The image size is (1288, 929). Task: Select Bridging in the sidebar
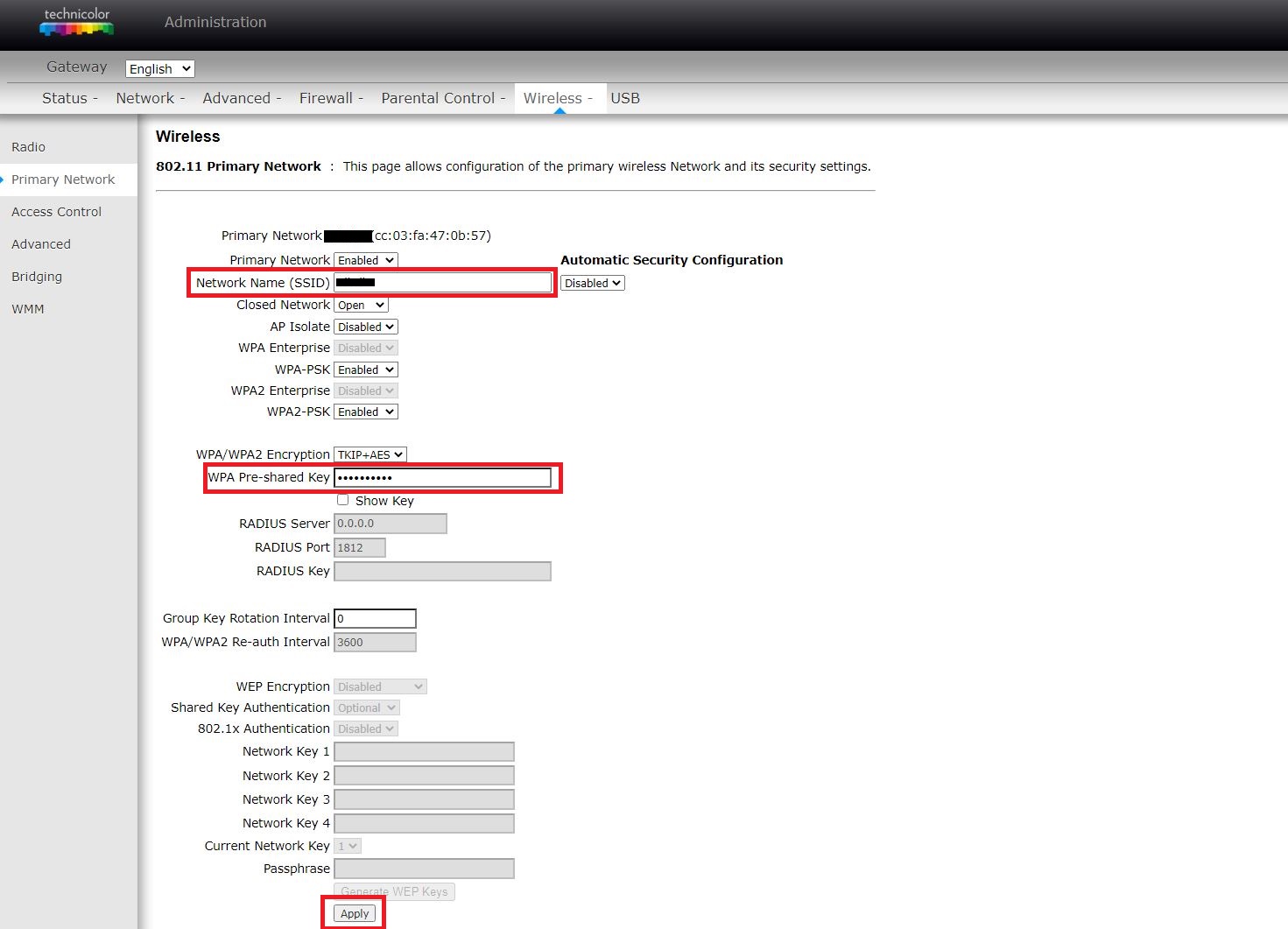coord(37,276)
